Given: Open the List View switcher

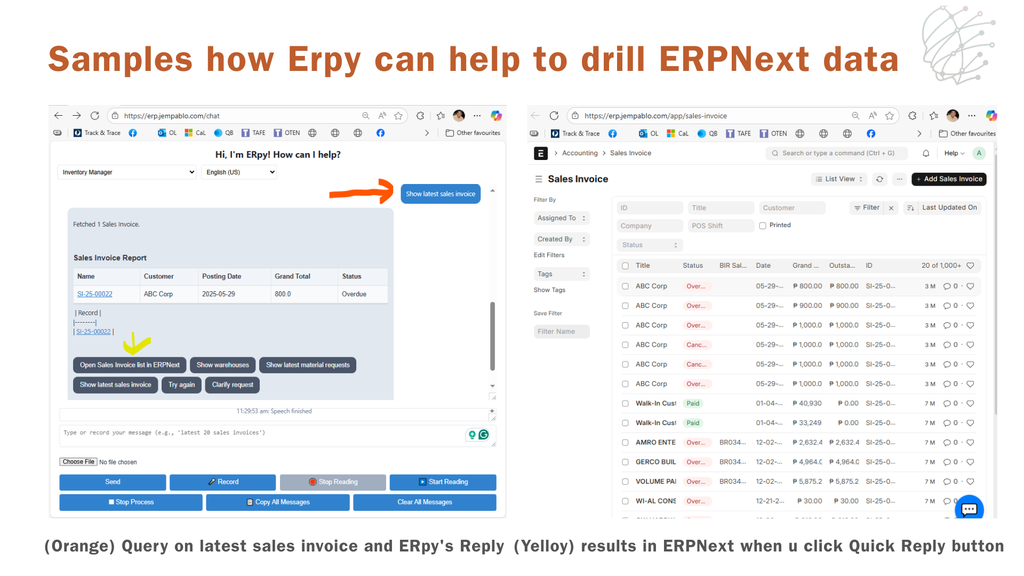Looking at the screenshot, I should tap(839, 179).
